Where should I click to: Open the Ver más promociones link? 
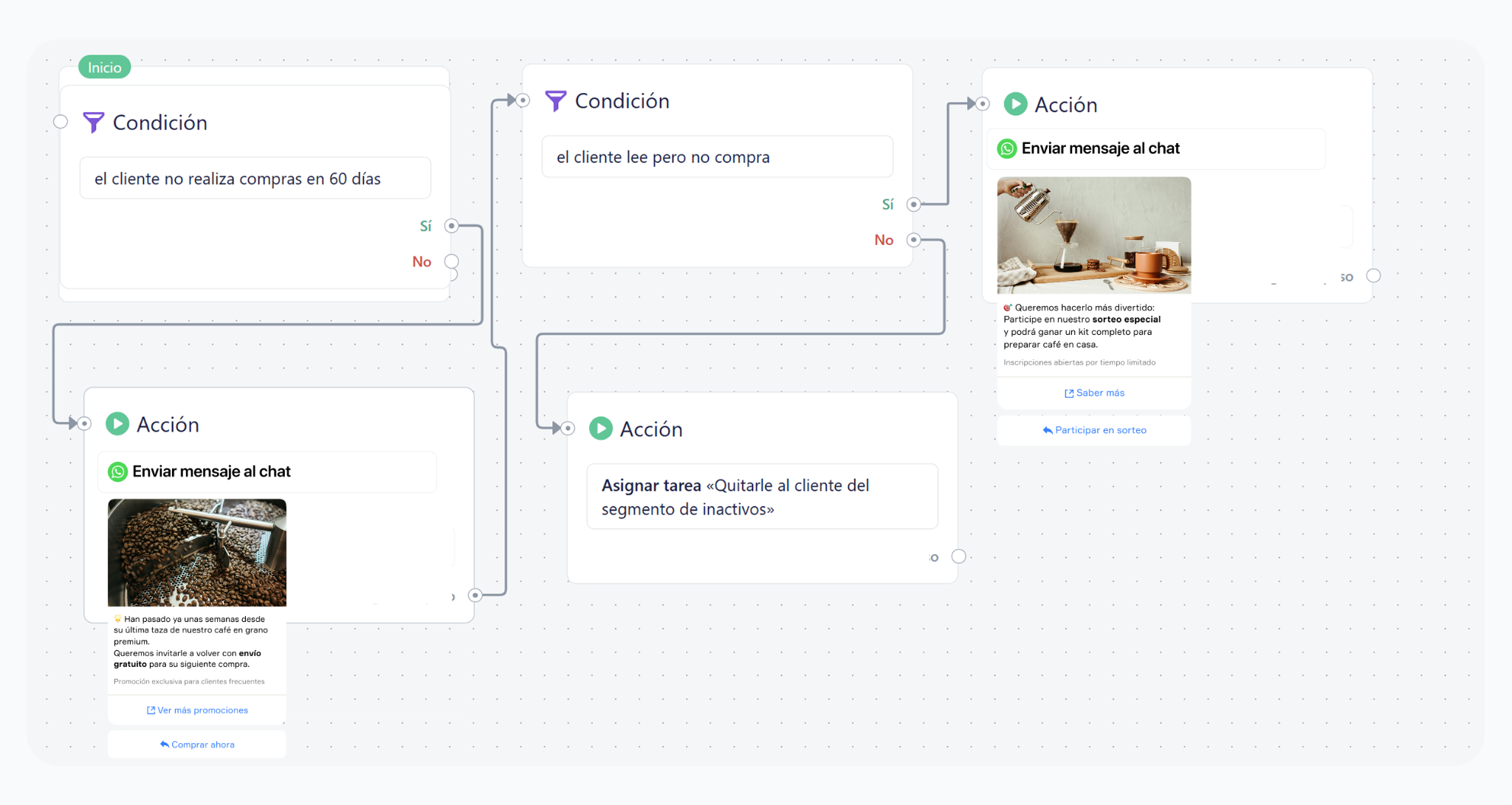click(197, 711)
